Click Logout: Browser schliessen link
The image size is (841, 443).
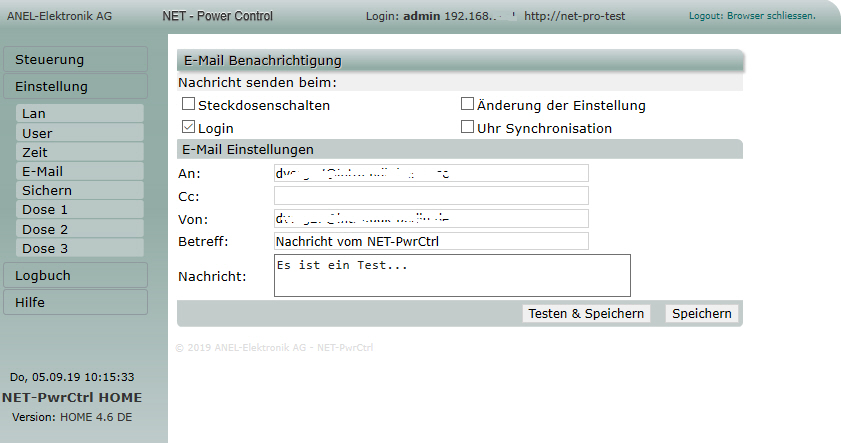[752, 16]
